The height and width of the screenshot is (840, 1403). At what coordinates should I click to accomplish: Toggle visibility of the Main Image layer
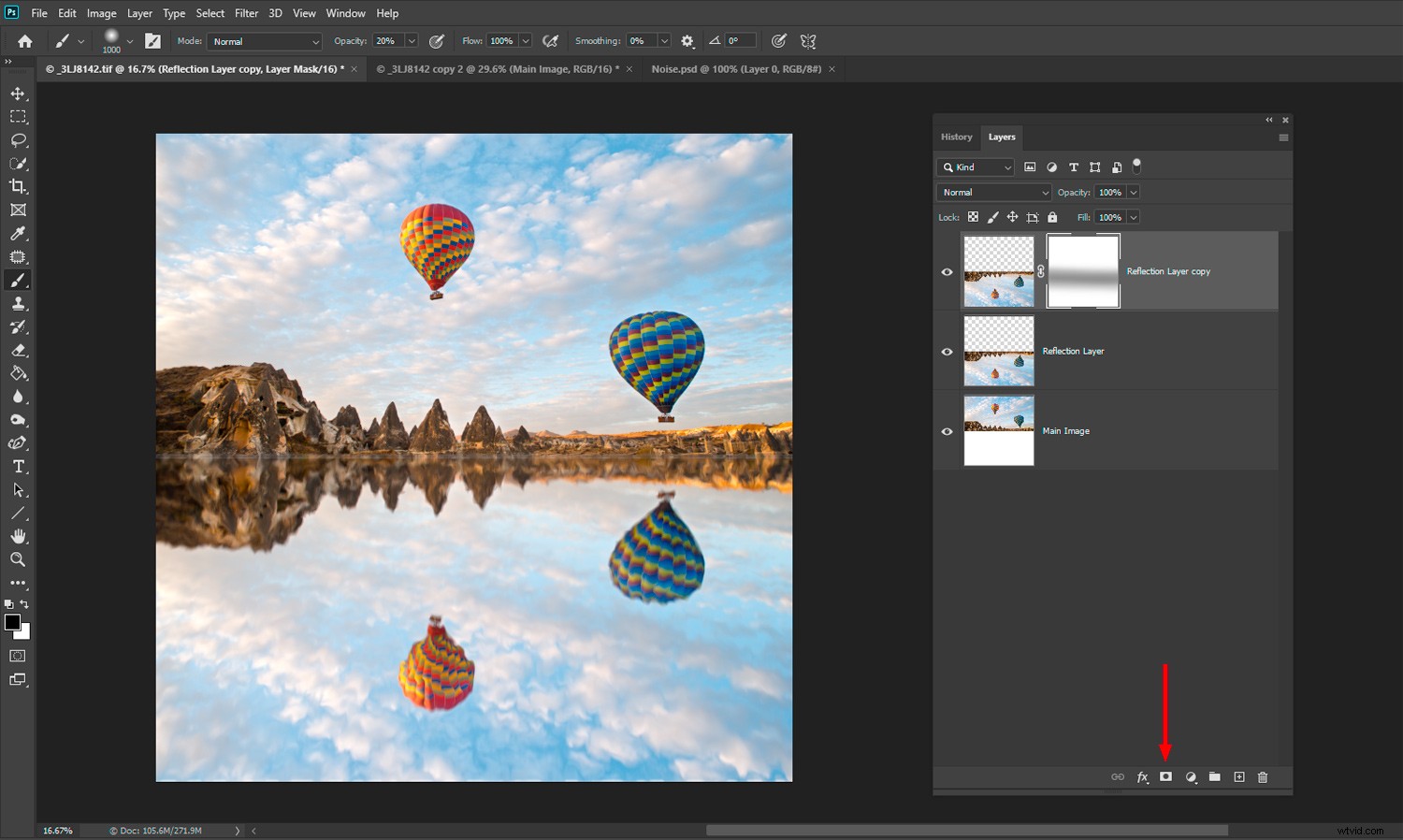[947, 430]
